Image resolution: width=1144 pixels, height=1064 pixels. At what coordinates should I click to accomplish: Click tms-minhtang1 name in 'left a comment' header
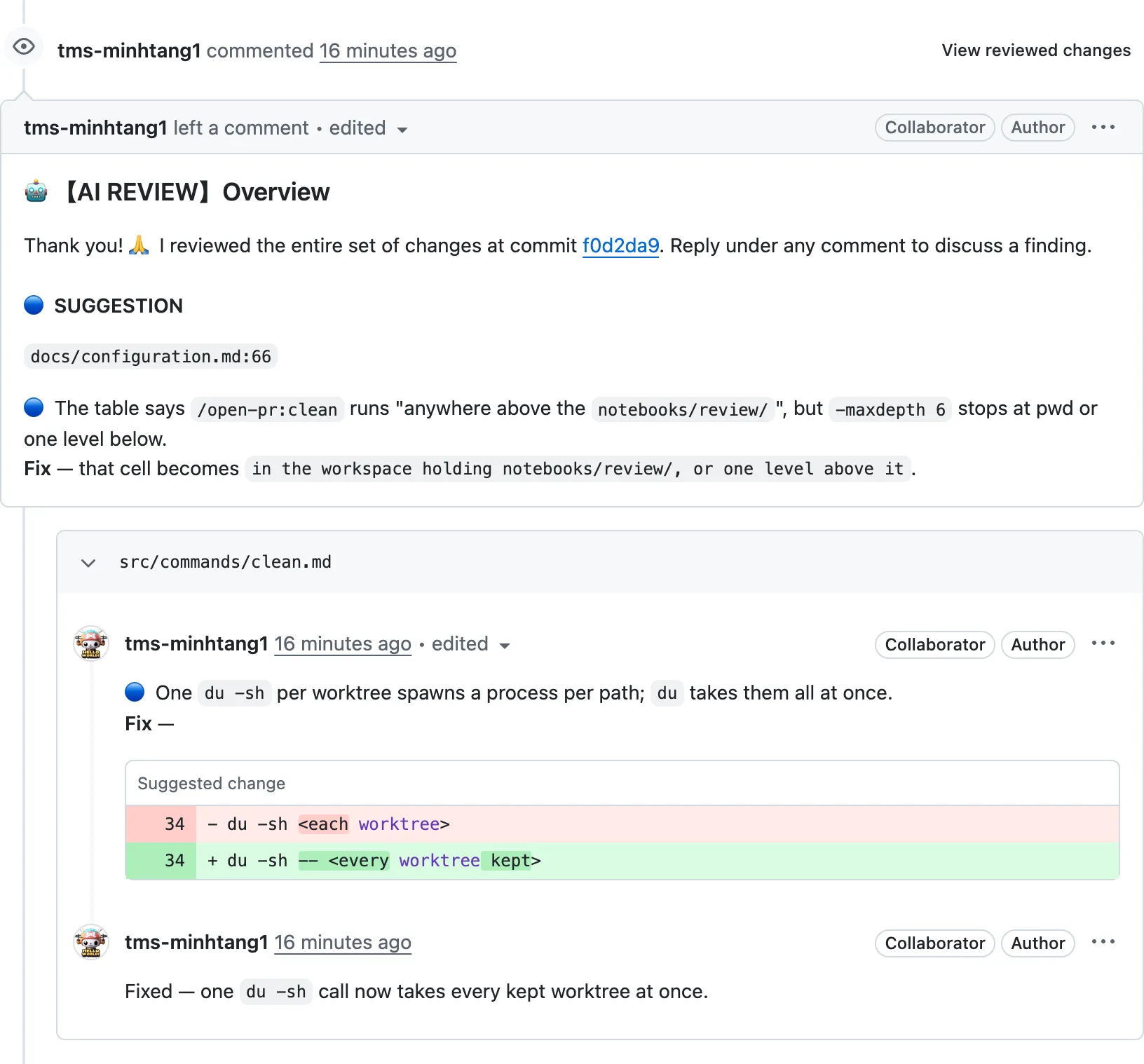[x=95, y=128]
